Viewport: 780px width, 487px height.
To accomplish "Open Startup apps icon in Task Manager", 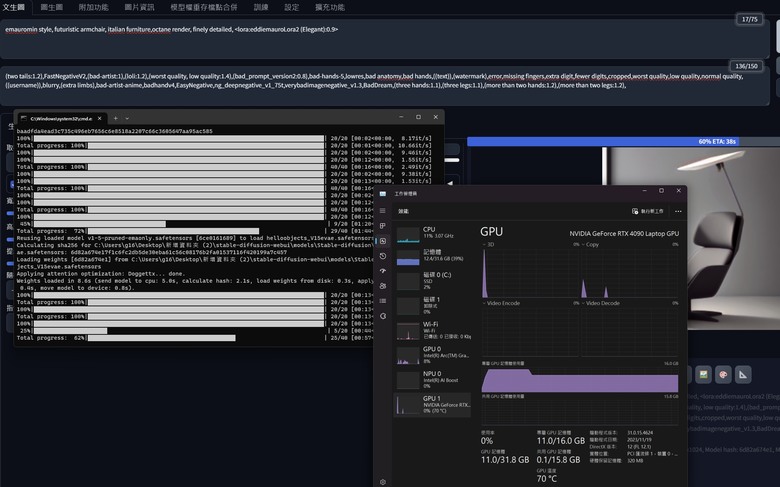I will pos(383,271).
